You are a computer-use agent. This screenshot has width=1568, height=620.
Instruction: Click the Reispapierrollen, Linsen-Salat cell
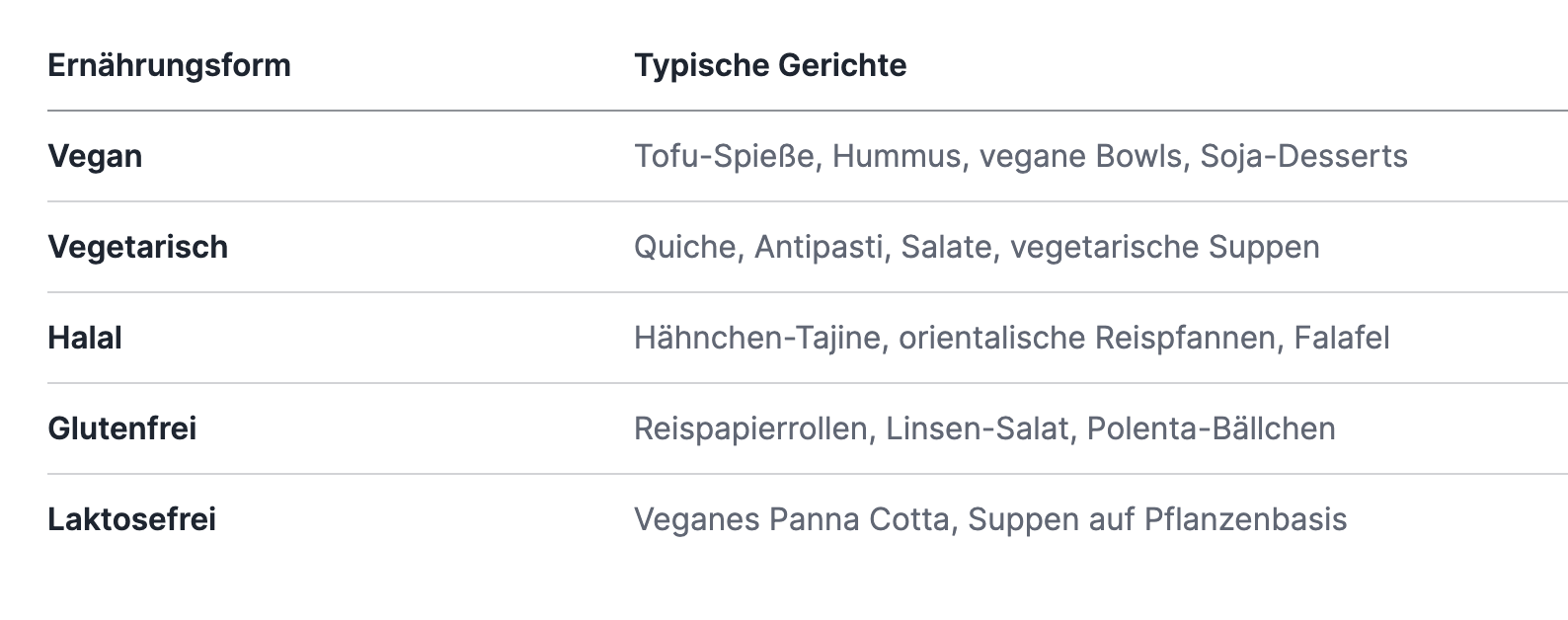pos(984,428)
